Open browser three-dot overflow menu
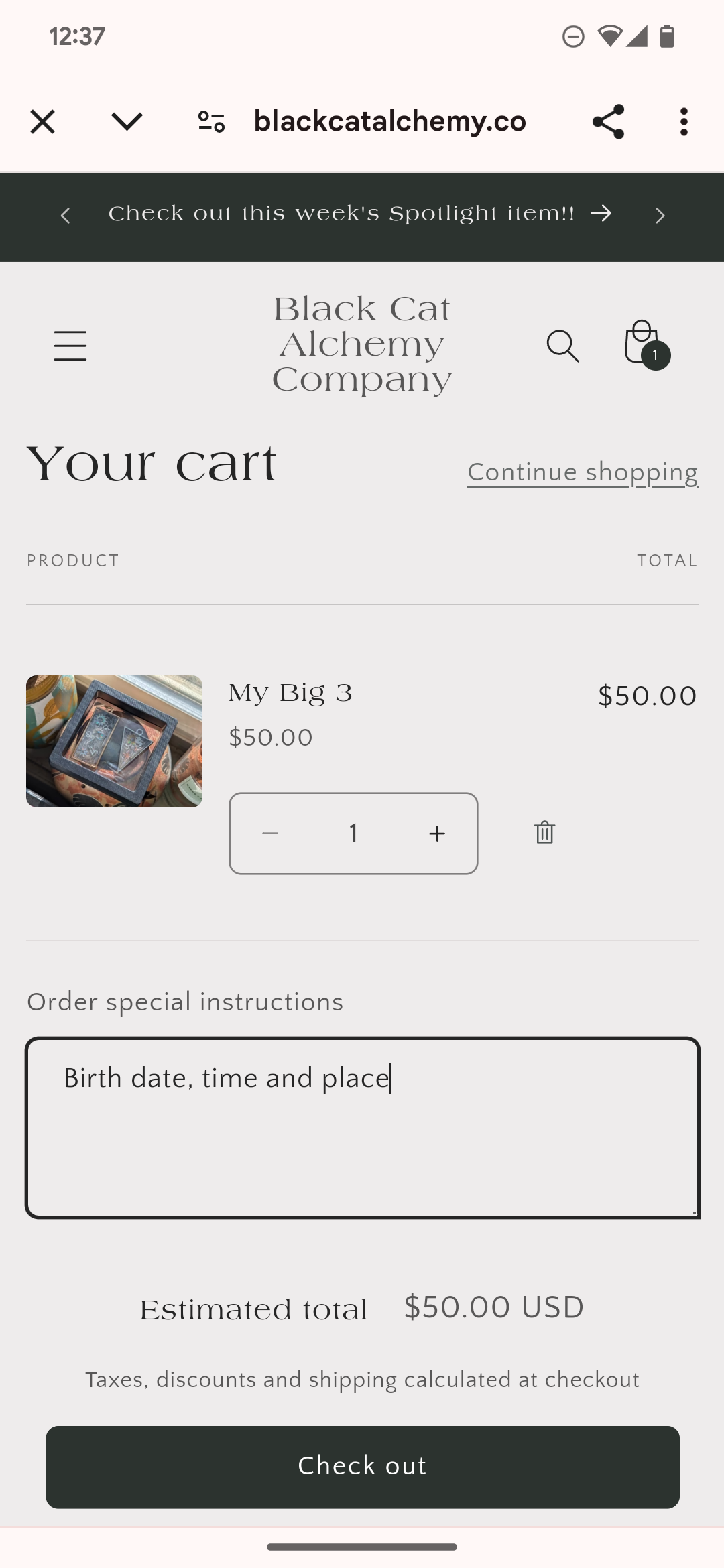This screenshot has width=724, height=1568. (683, 122)
